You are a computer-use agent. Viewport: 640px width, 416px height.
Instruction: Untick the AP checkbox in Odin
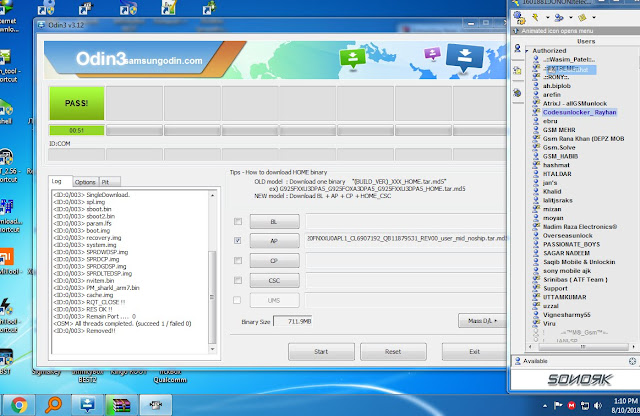(238, 241)
